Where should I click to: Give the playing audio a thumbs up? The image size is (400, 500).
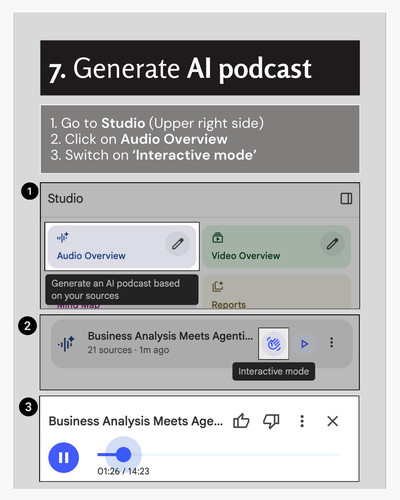(241, 421)
